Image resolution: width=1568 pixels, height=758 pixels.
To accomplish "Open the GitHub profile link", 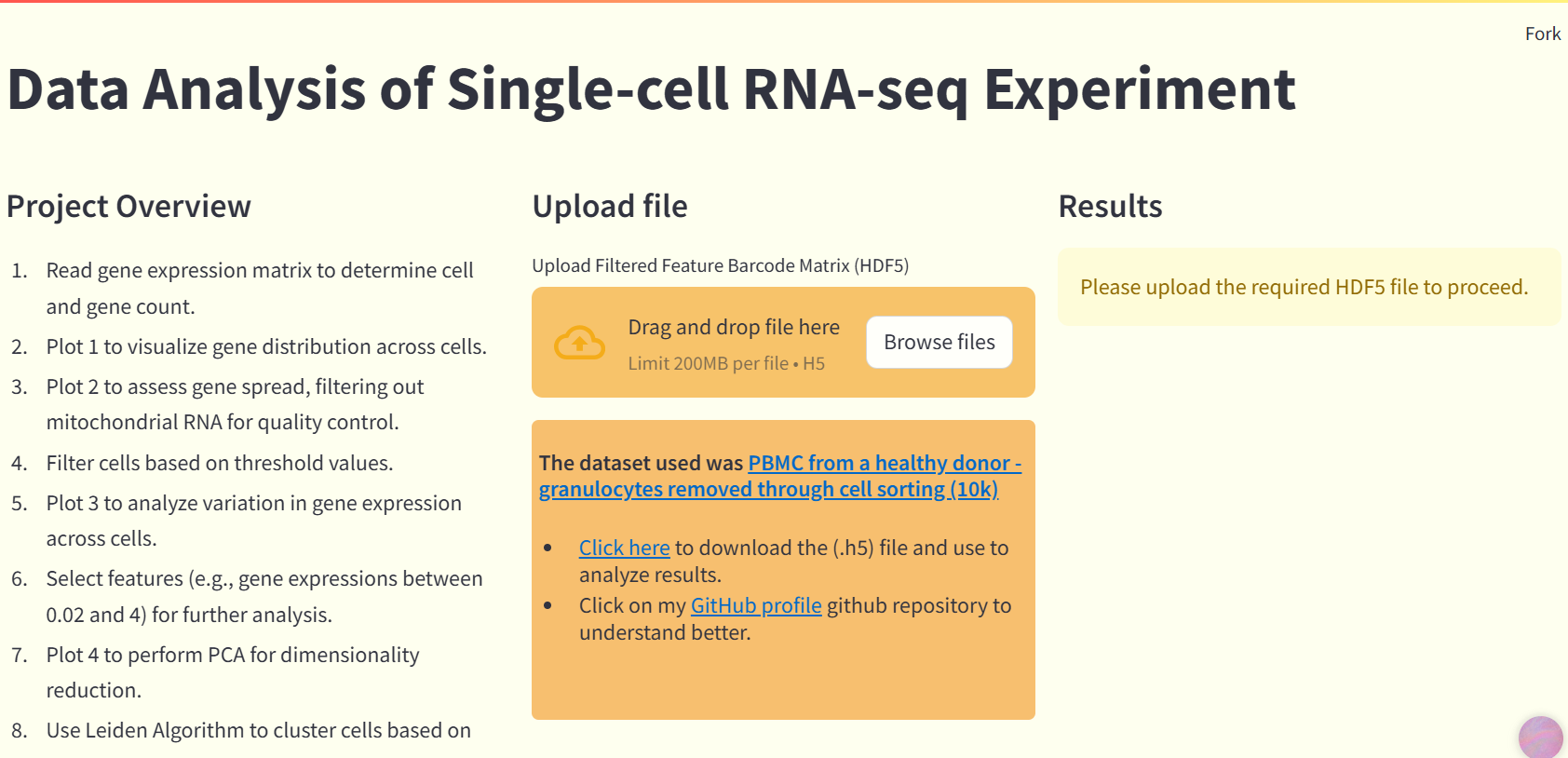I will (755, 606).
